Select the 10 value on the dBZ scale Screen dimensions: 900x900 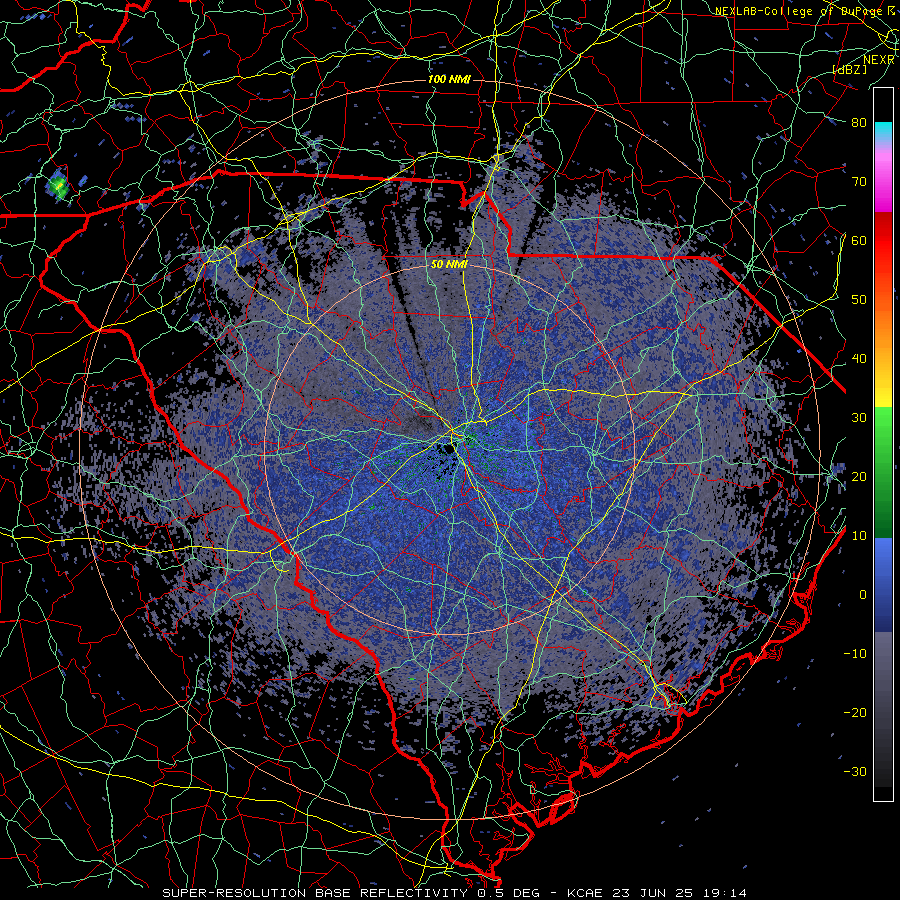click(x=859, y=536)
